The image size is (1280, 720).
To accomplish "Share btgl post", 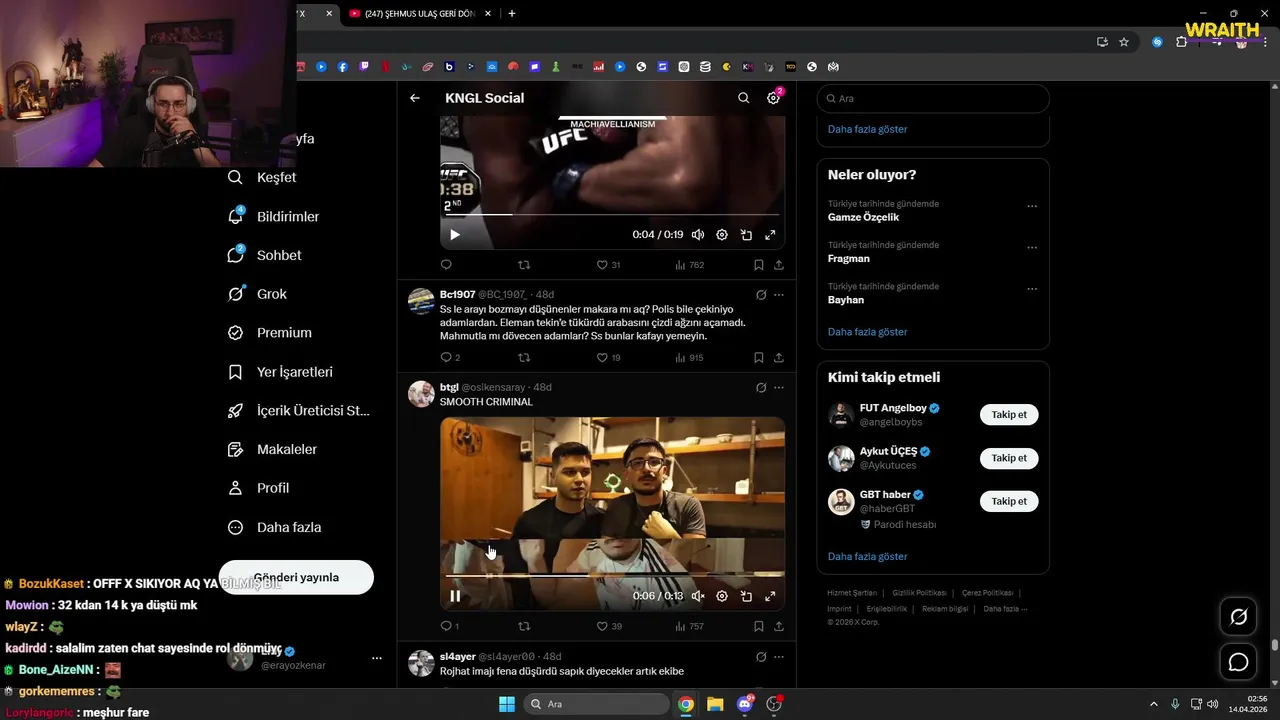I will 778,626.
